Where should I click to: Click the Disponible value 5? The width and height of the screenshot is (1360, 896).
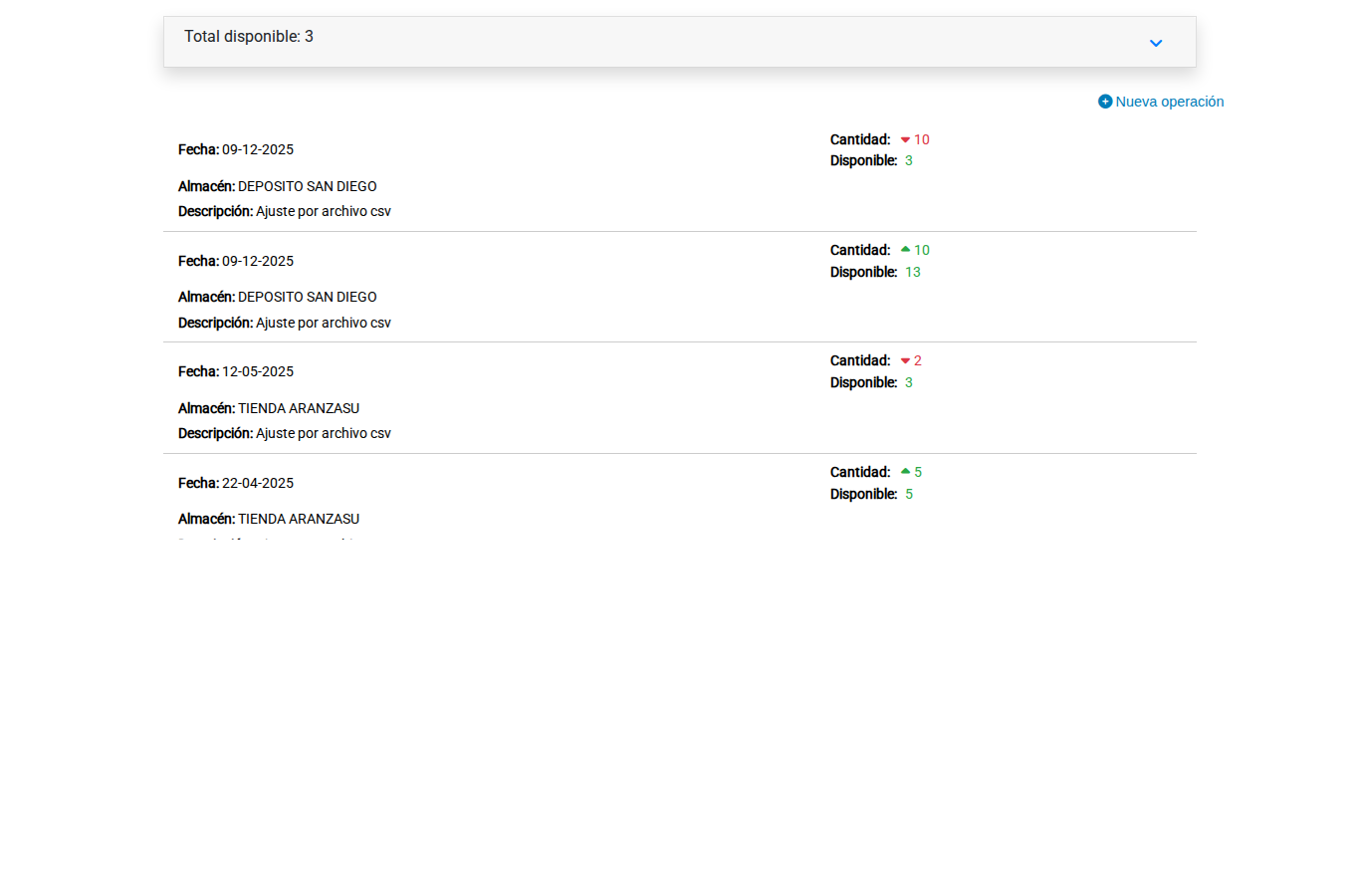coord(908,494)
